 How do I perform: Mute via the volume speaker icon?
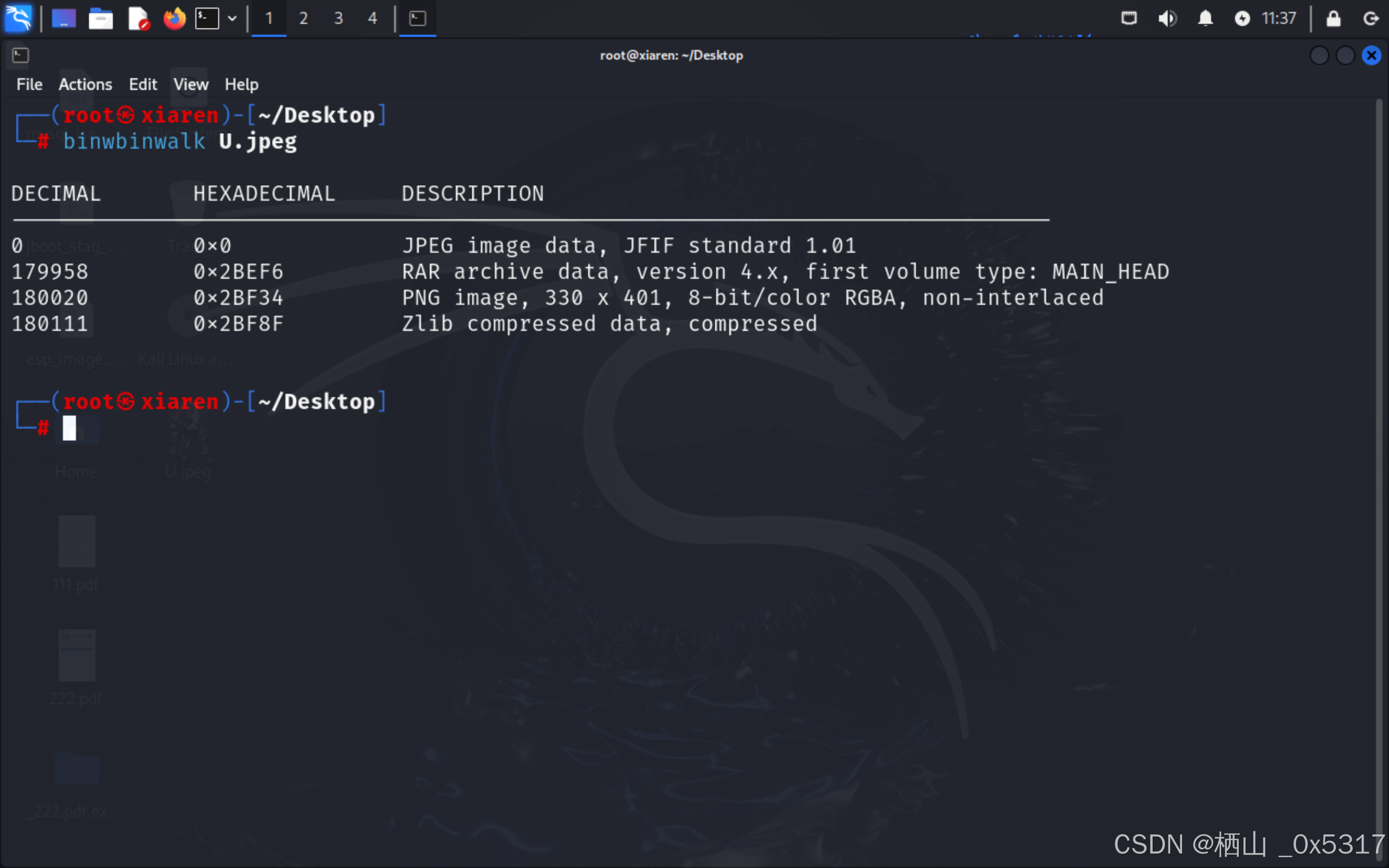[x=1167, y=19]
